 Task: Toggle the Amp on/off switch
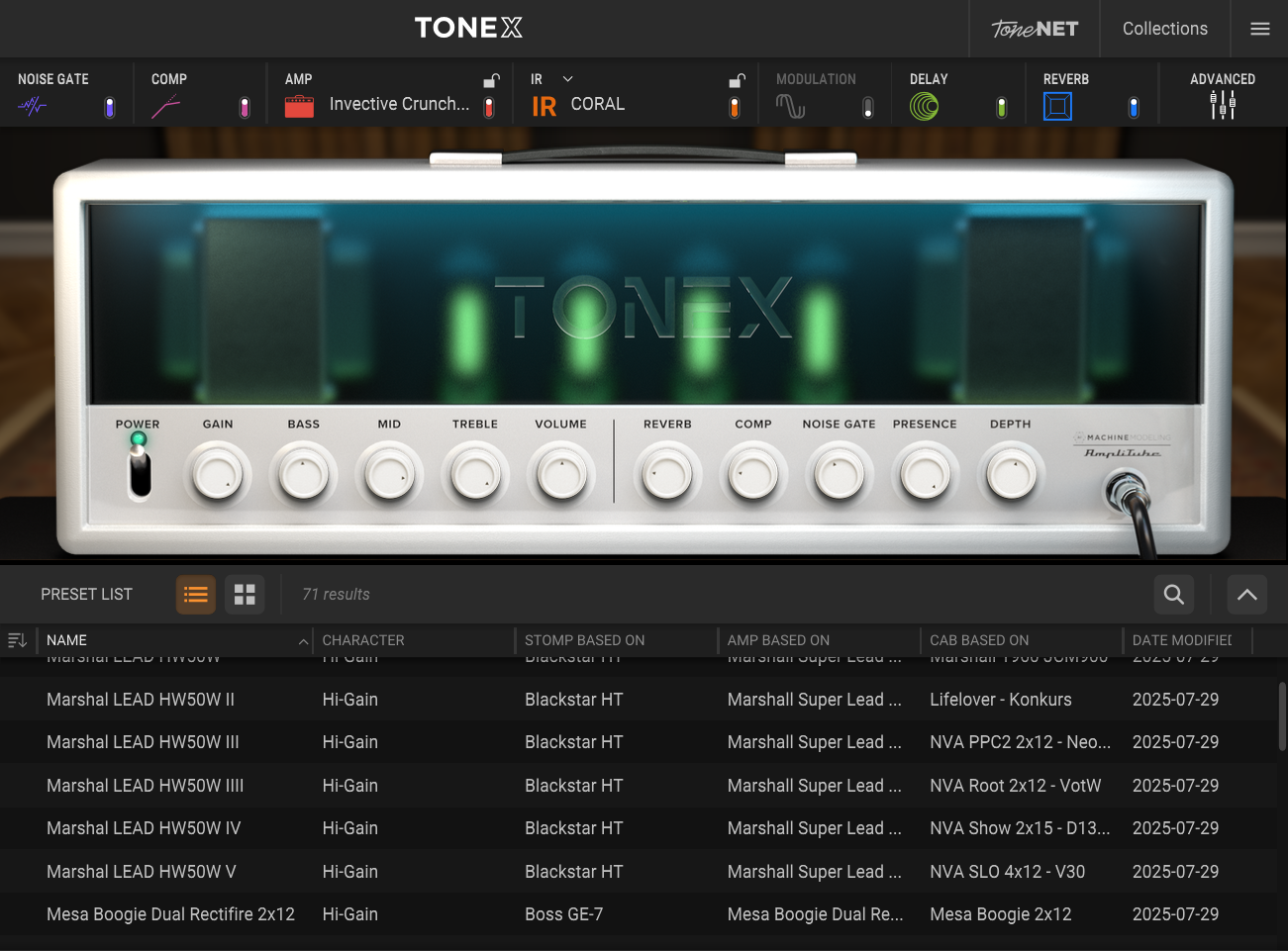[489, 107]
